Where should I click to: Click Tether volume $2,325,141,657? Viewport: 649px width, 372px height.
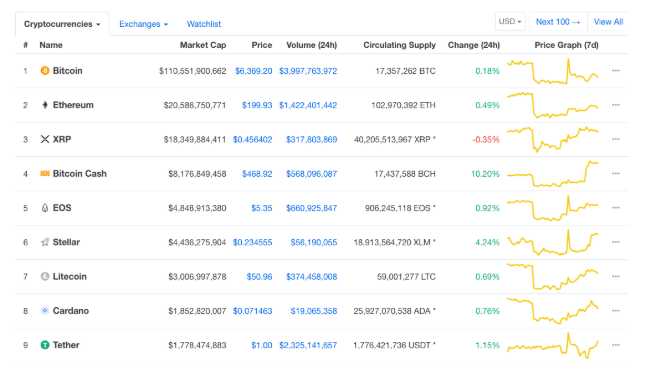308,346
